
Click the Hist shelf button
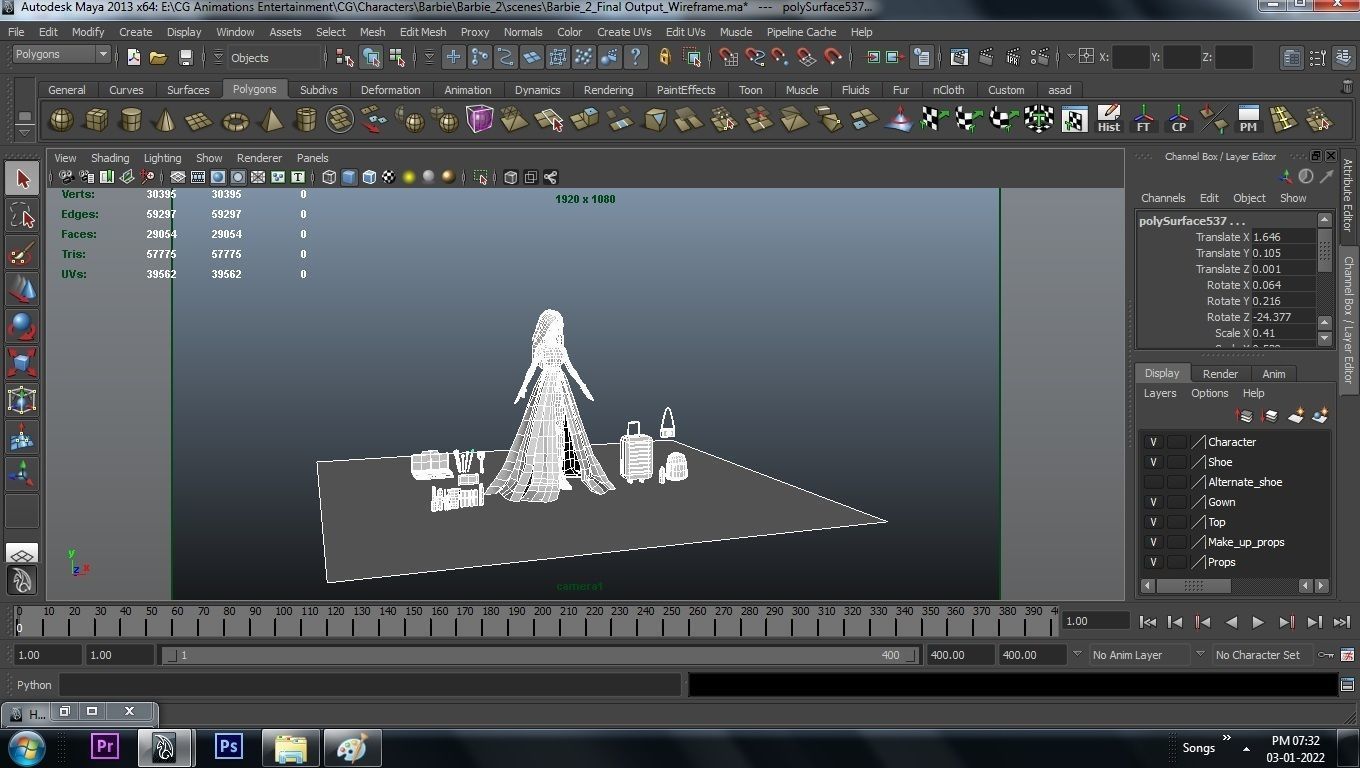tap(1108, 120)
